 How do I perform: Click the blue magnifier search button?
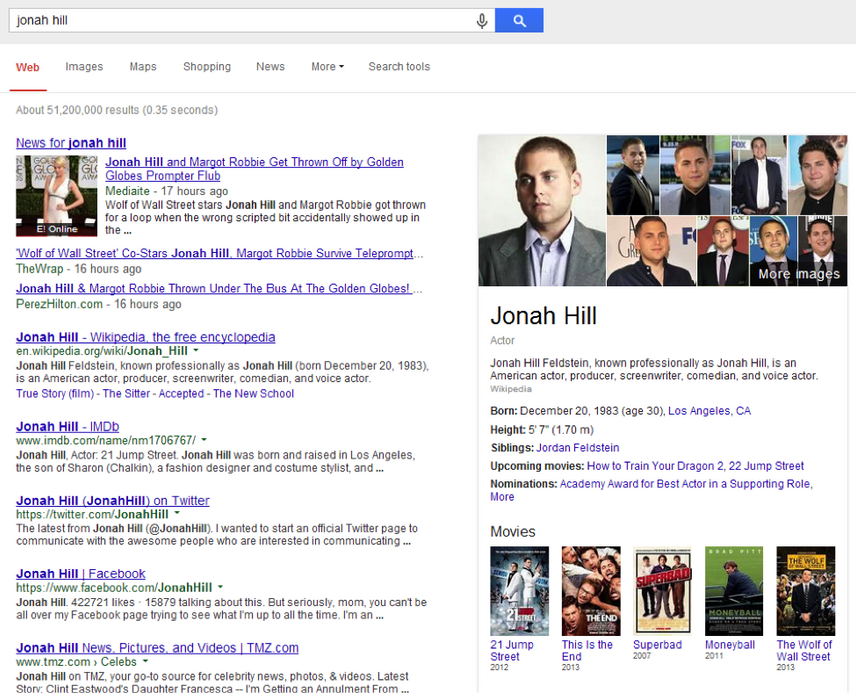(x=519, y=20)
